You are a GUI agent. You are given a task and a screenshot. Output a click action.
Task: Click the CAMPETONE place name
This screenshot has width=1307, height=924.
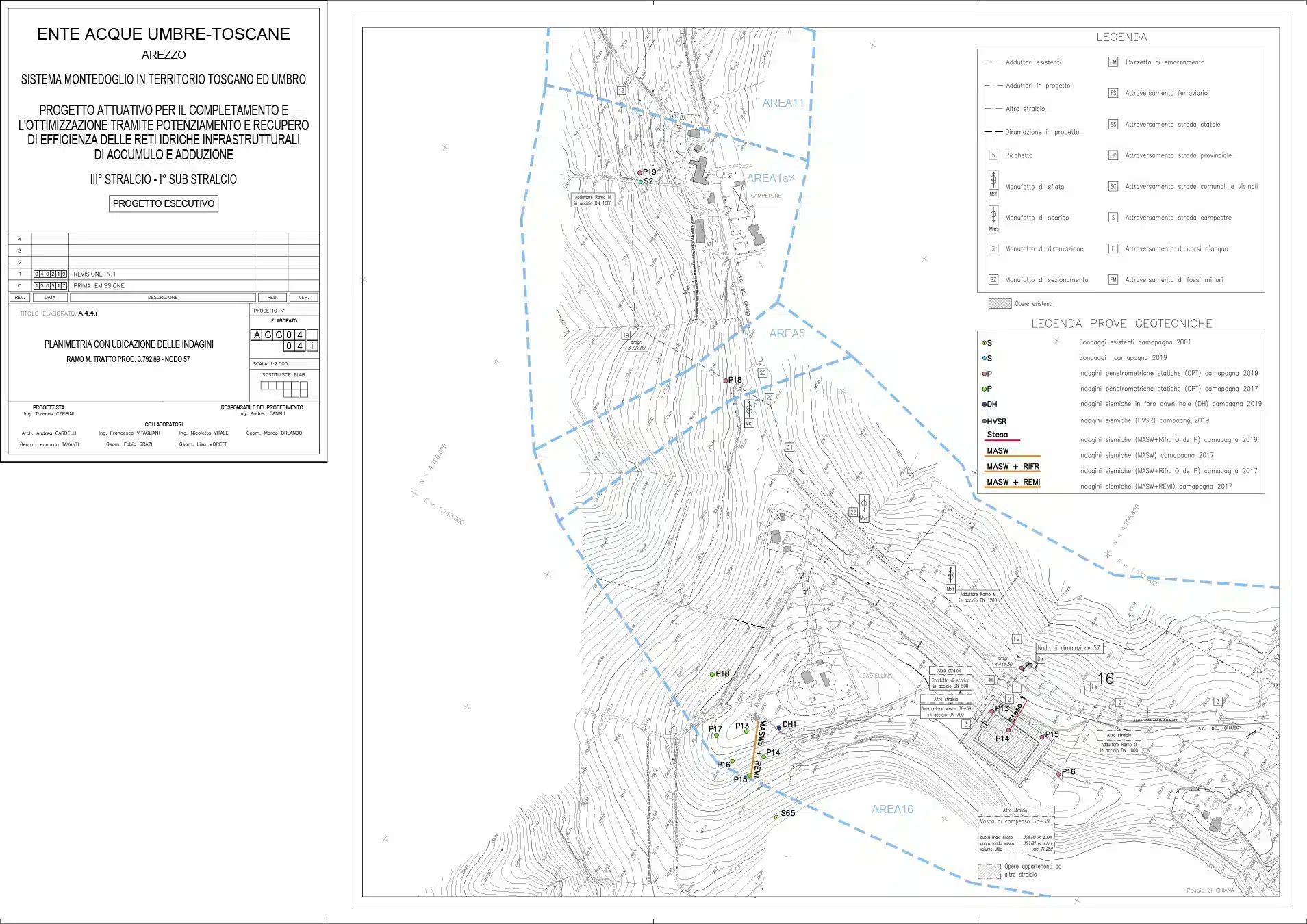pos(765,196)
